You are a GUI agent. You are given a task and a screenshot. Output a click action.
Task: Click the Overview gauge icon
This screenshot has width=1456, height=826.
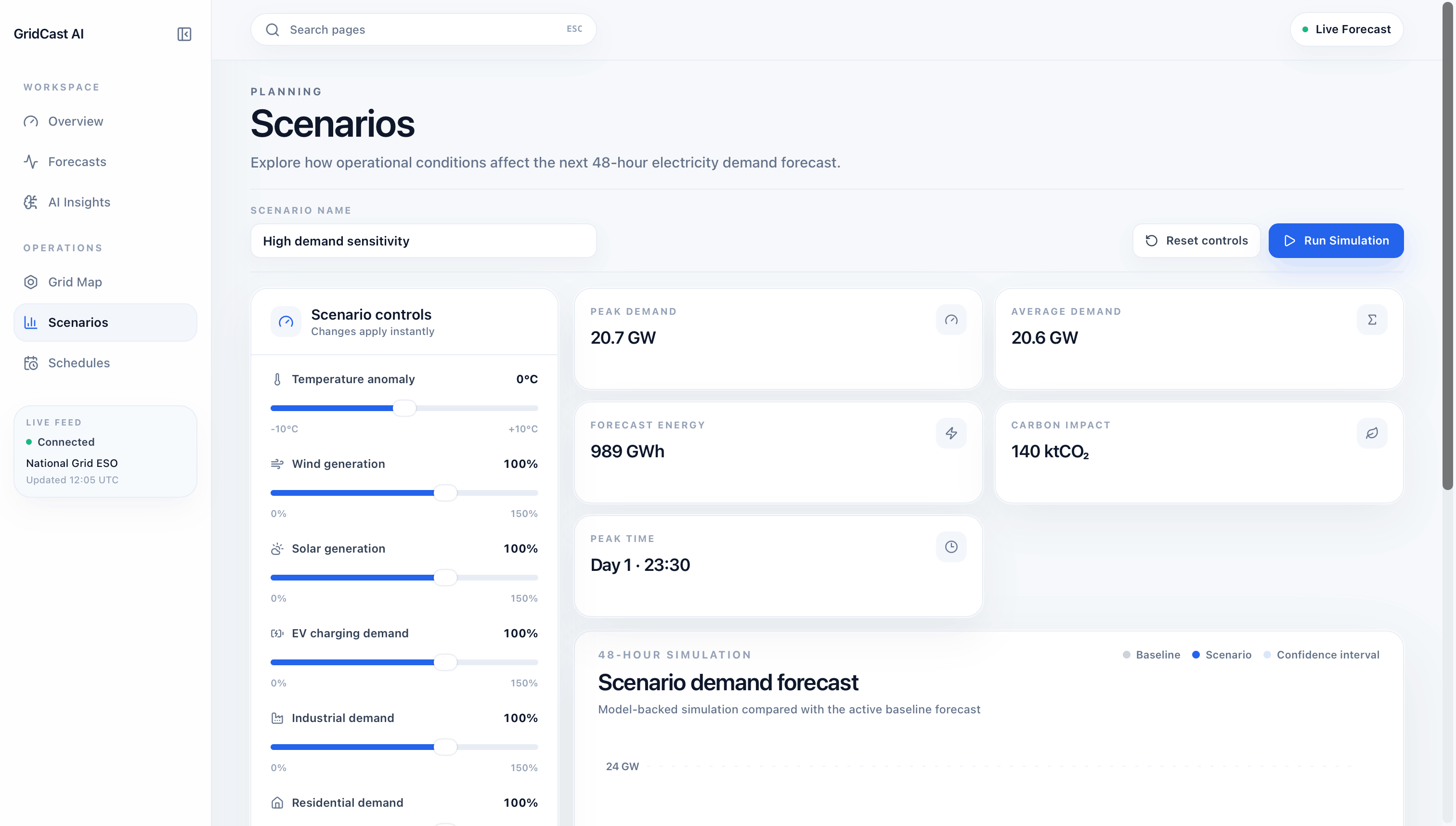[x=31, y=121]
